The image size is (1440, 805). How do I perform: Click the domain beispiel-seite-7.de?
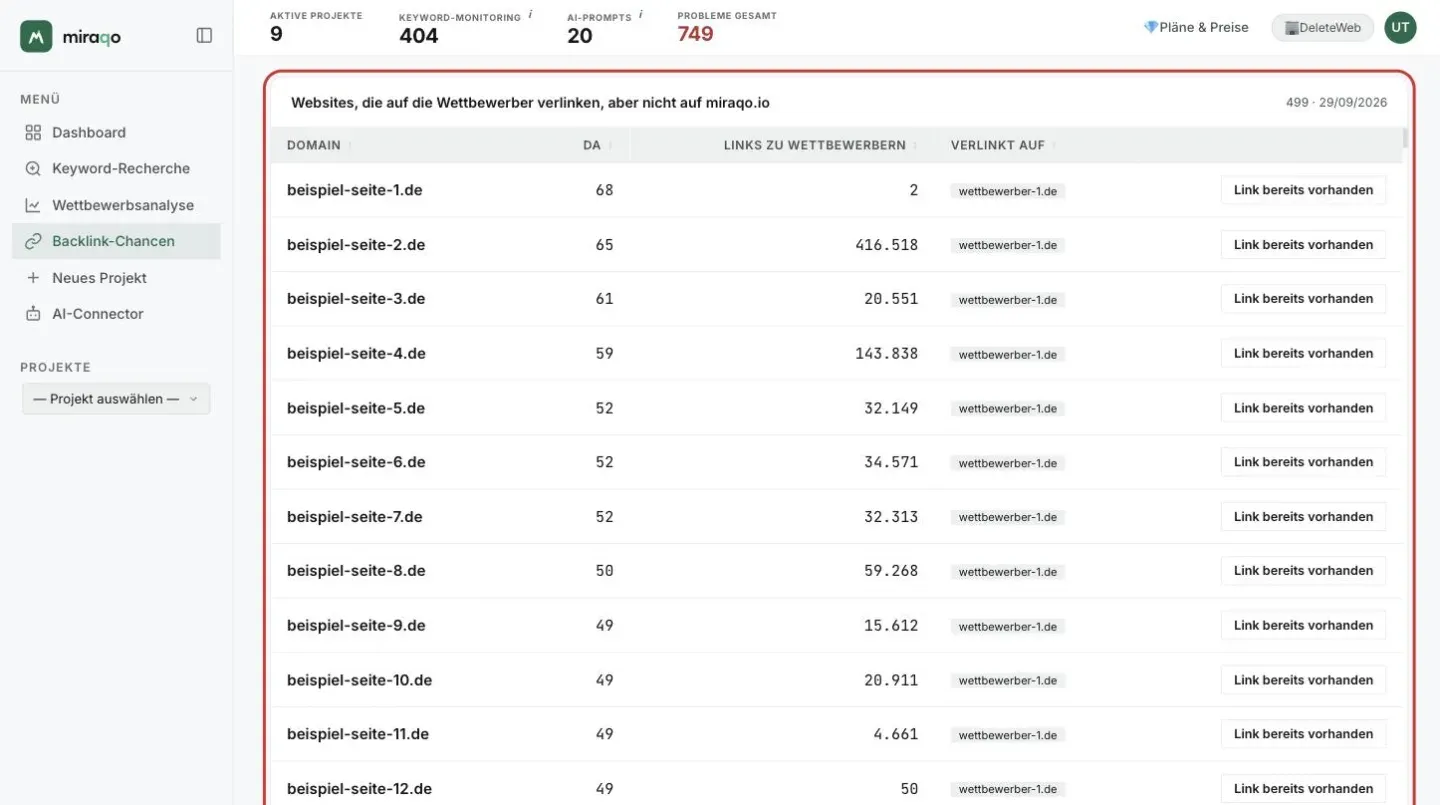coord(355,516)
